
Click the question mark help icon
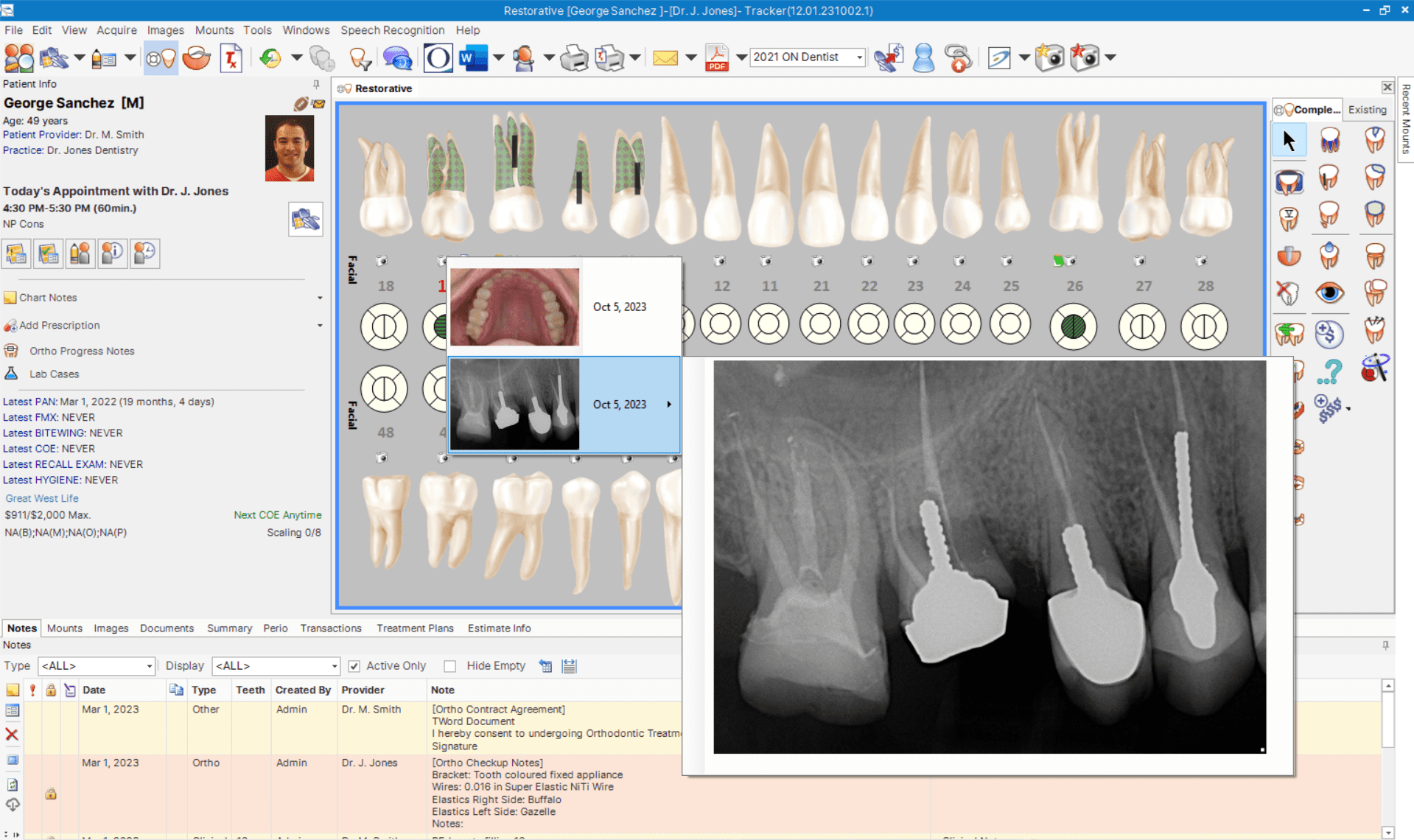[x=1330, y=371]
